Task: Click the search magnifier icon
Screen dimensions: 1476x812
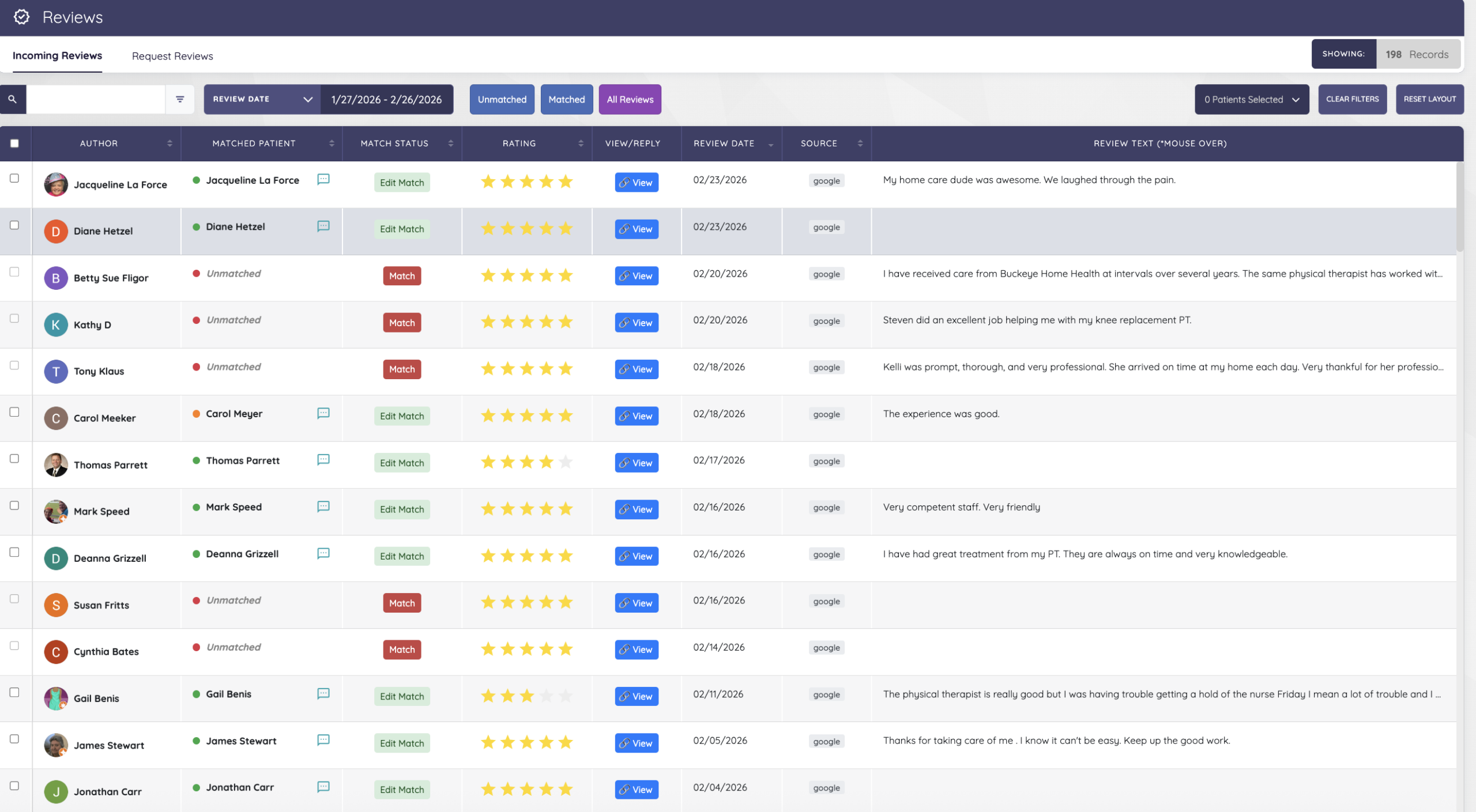Action: pos(12,99)
